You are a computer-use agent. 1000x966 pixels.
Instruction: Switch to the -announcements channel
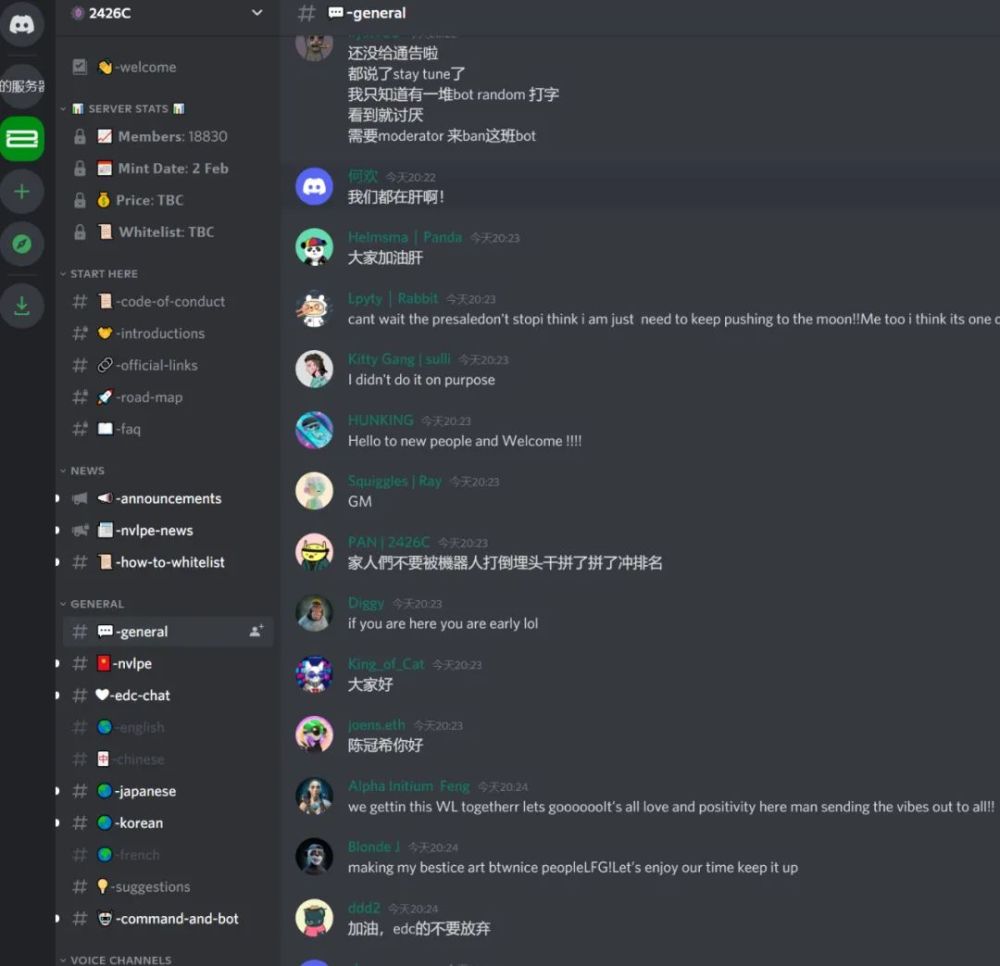point(168,498)
